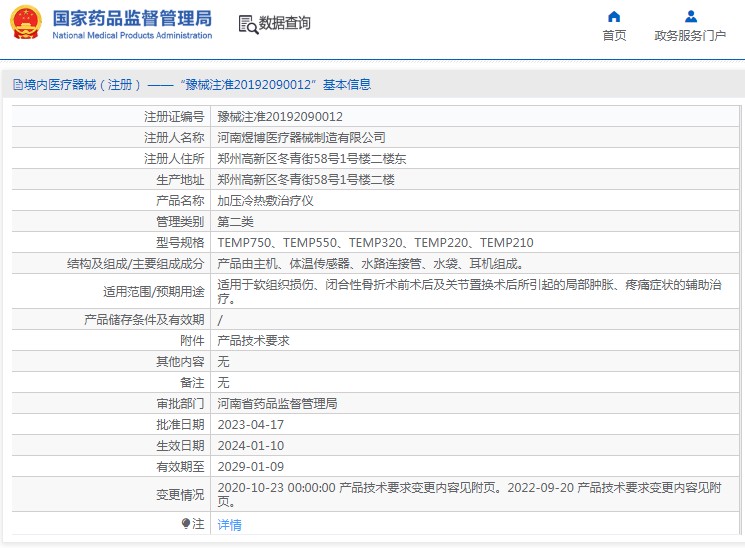Click the document icon before 境内医疗器械
Image resolution: width=745 pixels, height=548 pixels.
click(18, 85)
